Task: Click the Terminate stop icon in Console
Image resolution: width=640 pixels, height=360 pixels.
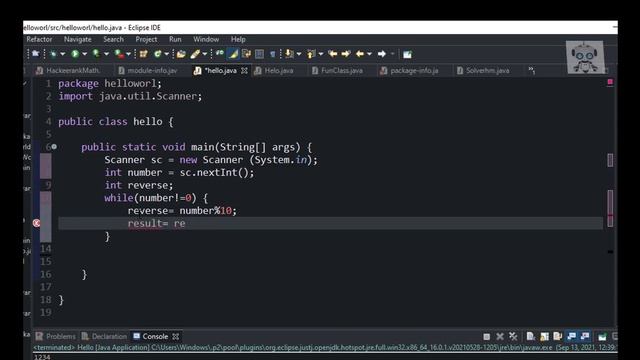Action: 487,337
